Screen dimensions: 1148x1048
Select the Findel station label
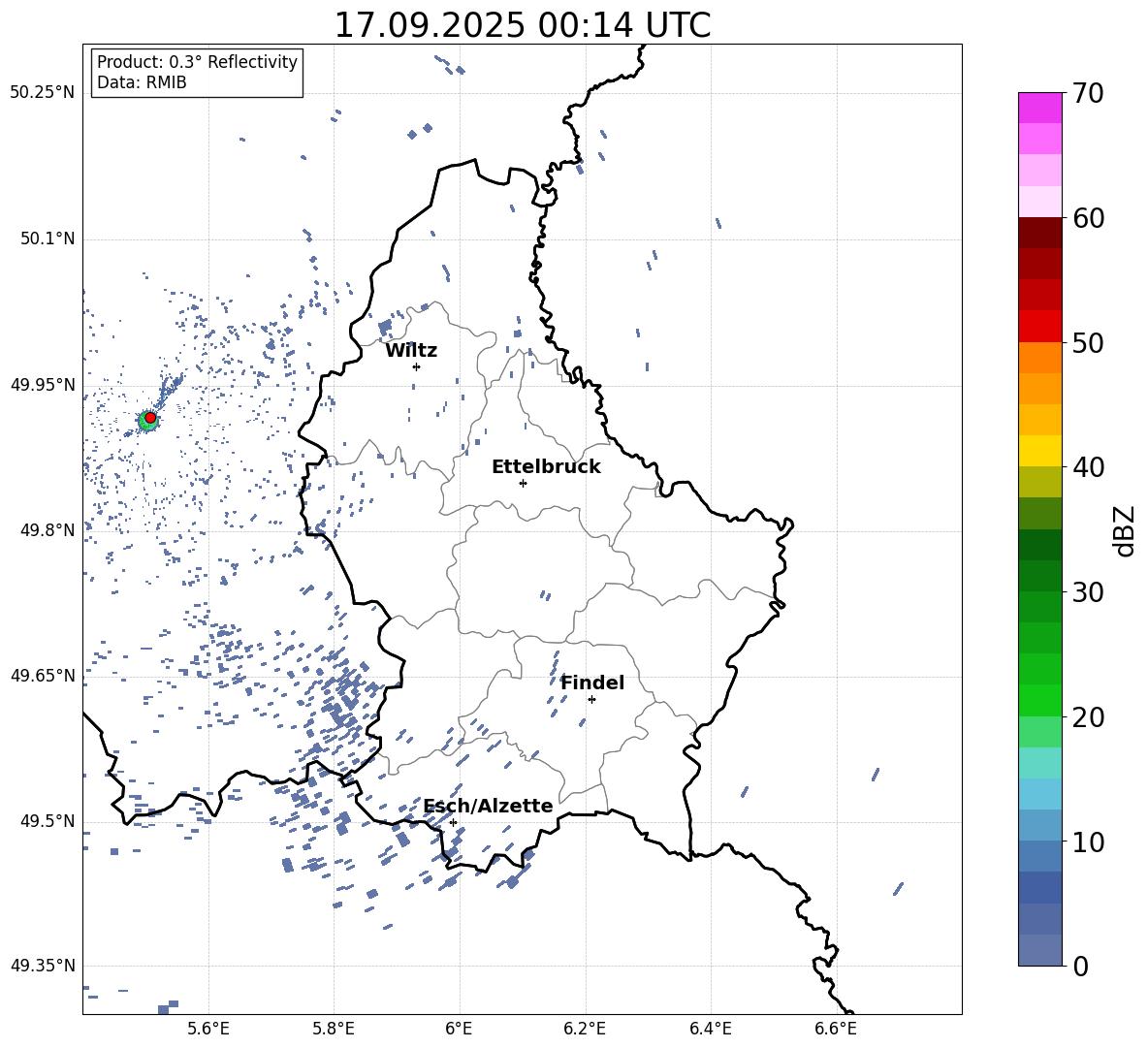pyautogui.click(x=592, y=683)
